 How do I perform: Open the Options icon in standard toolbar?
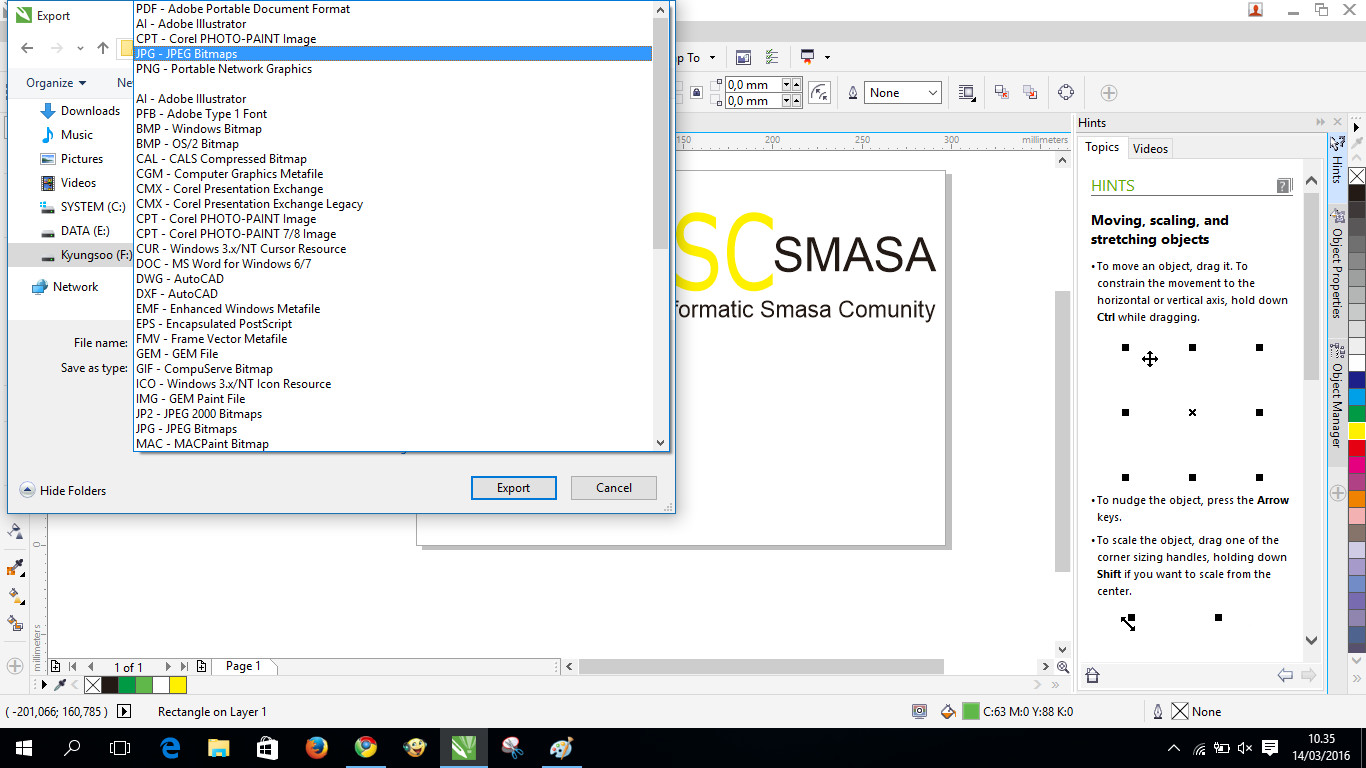(743, 58)
